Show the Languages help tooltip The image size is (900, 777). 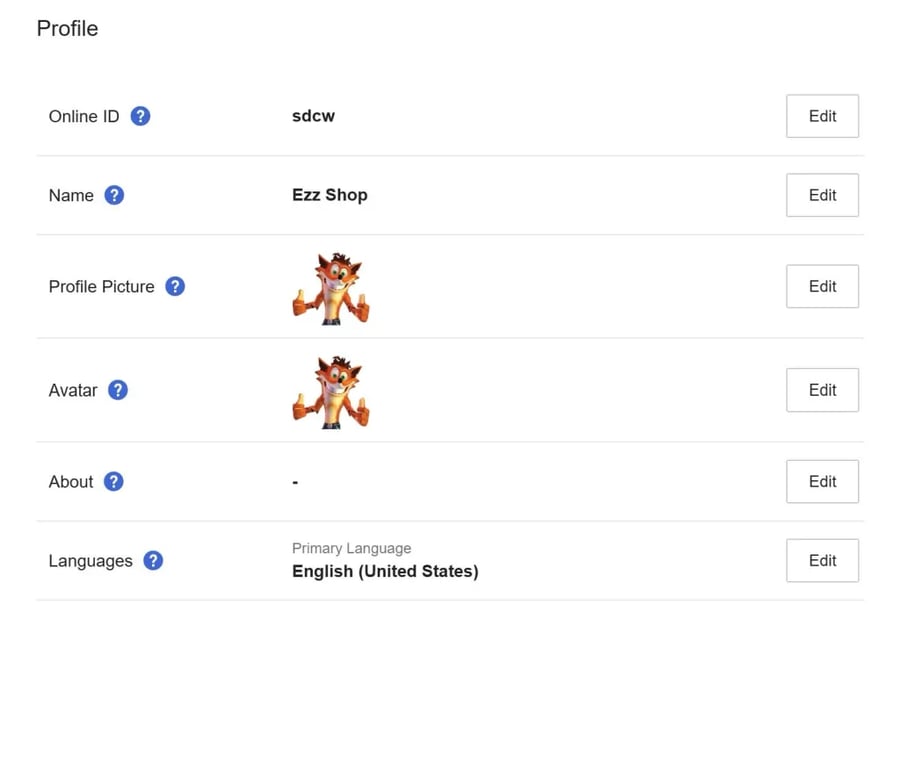pyautogui.click(x=153, y=561)
